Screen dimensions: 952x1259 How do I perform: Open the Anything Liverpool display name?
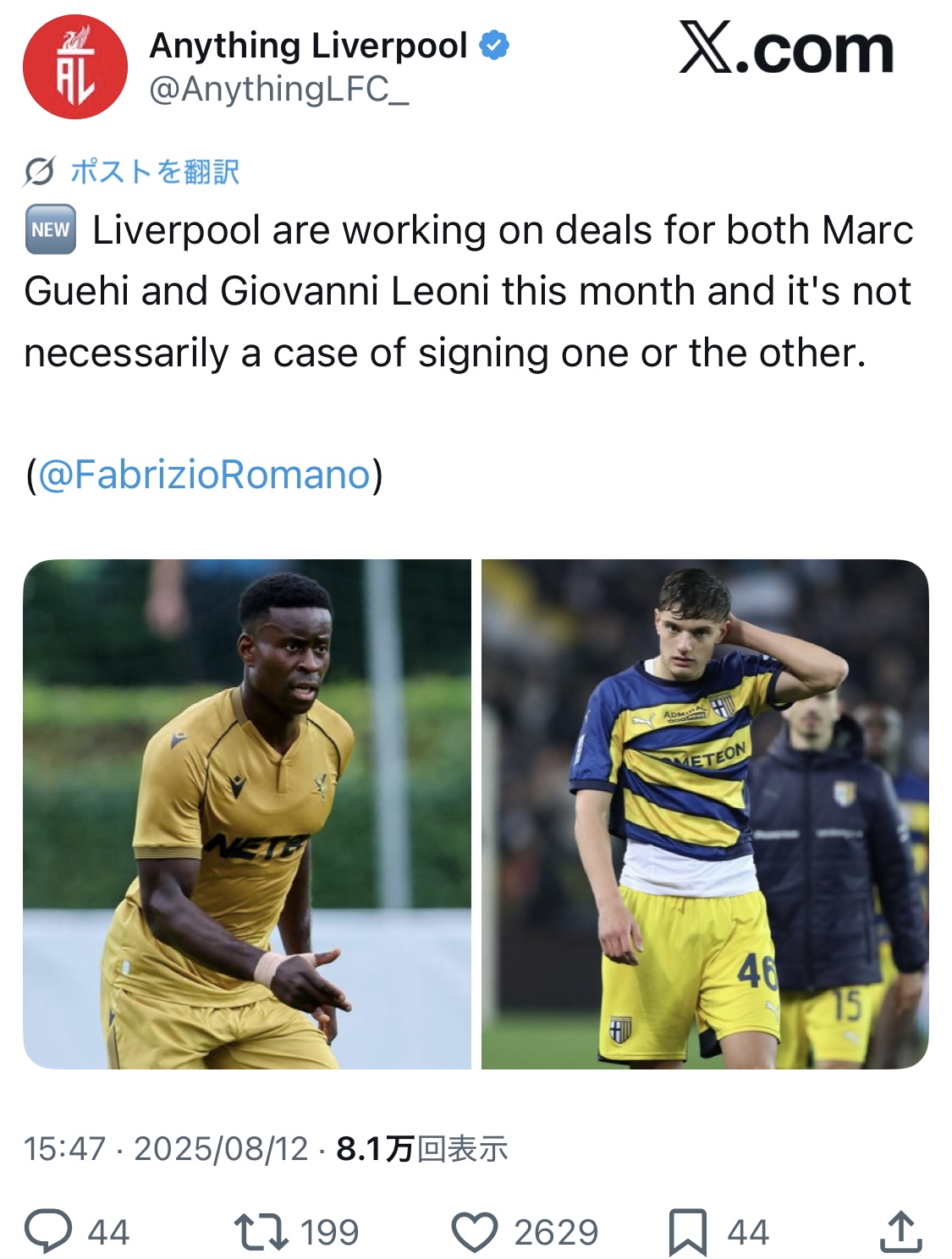point(308,46)
